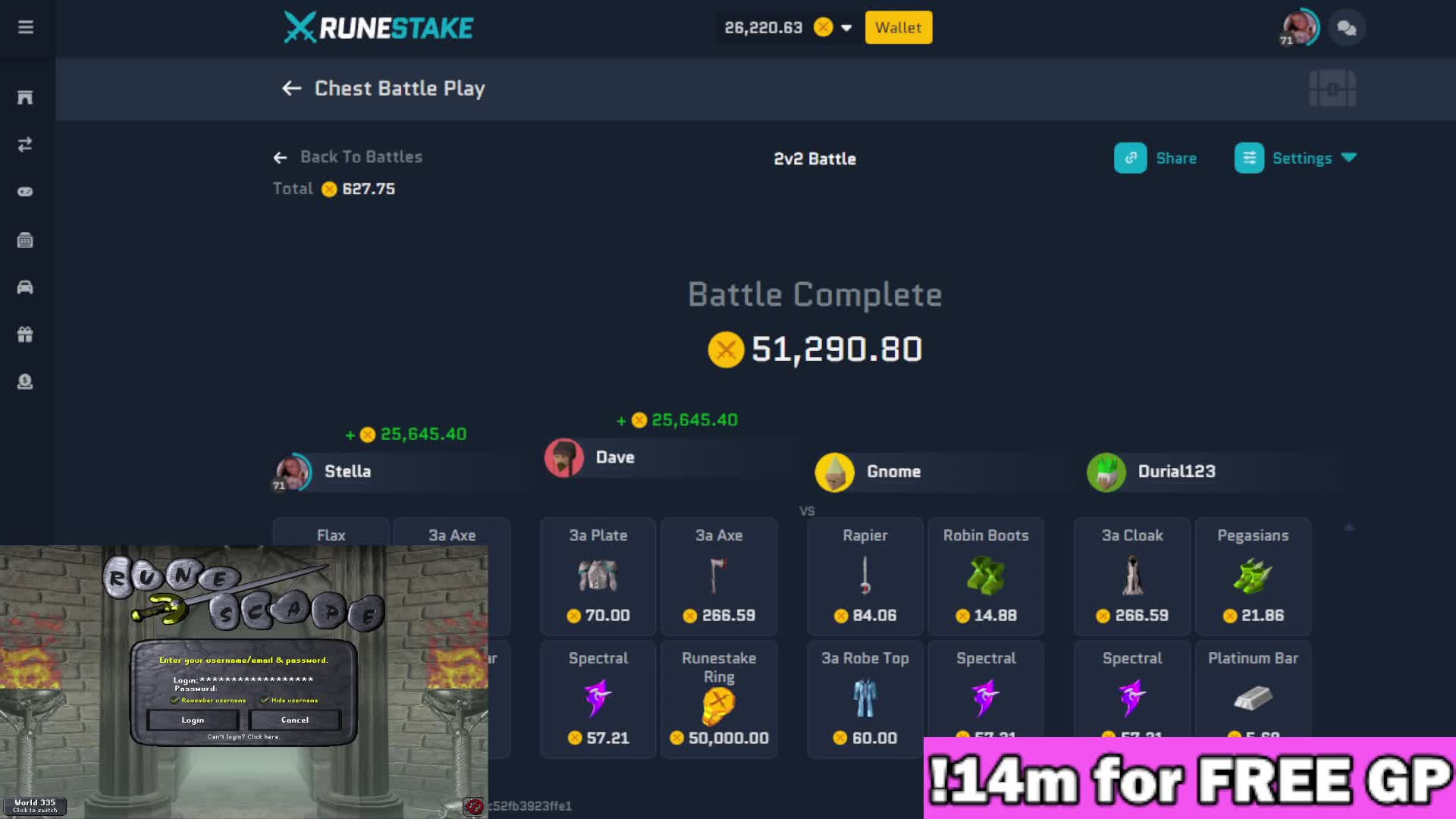
Task: Select Gnome's Rapier item card
Action: 864,576
